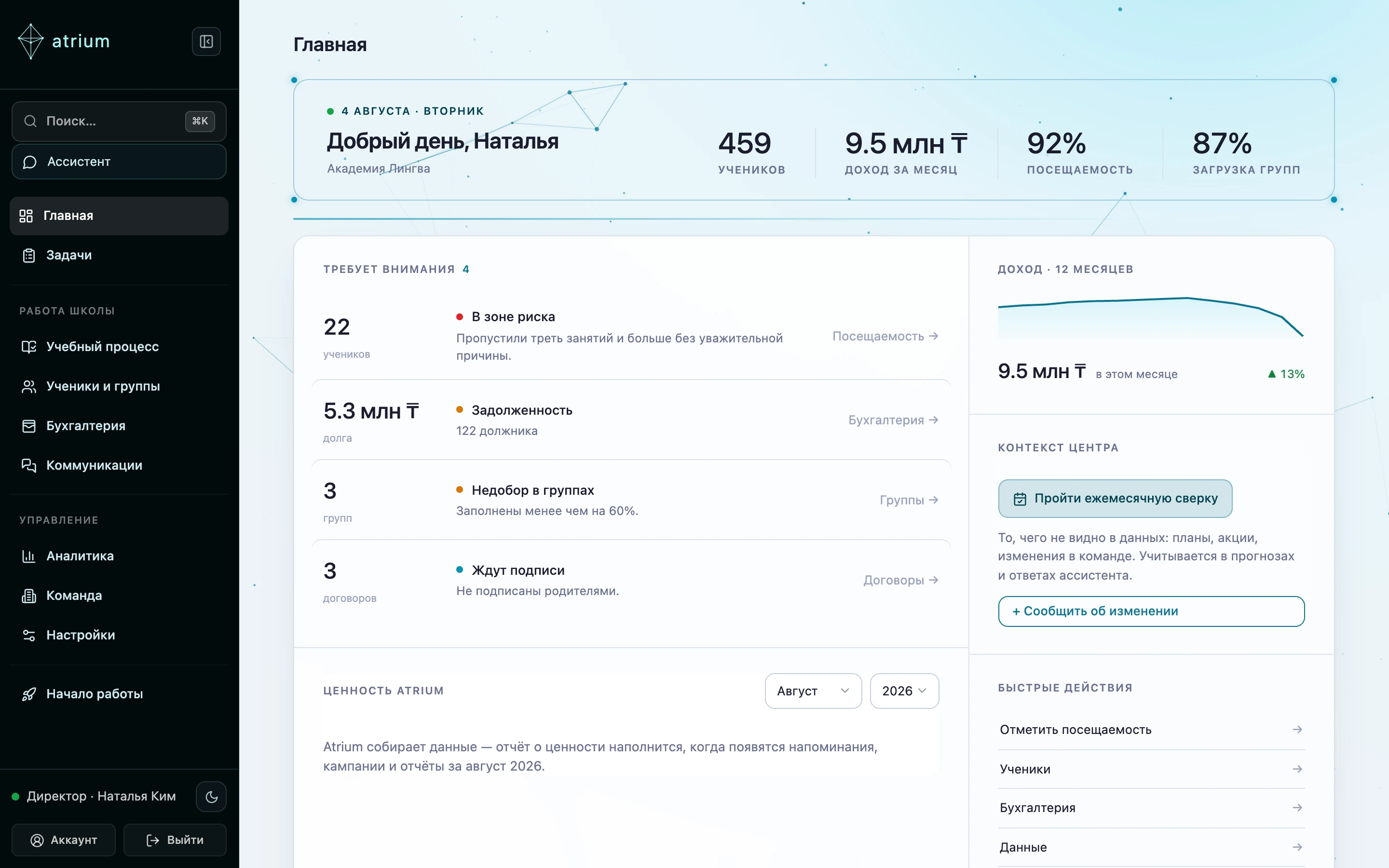1389x868 pixels.
Task: Click the Задачи clipboard icon
Action: tap(29, 256)
